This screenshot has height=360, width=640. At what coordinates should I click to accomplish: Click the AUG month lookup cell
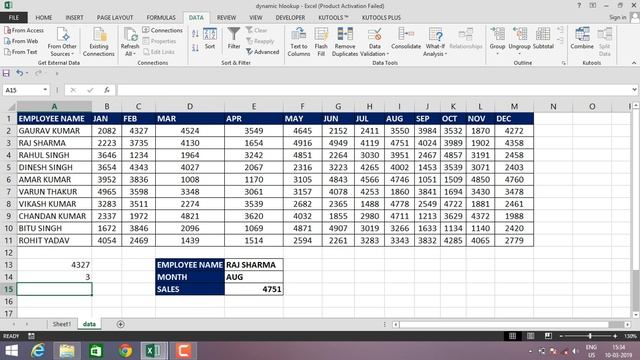(254, 277)
